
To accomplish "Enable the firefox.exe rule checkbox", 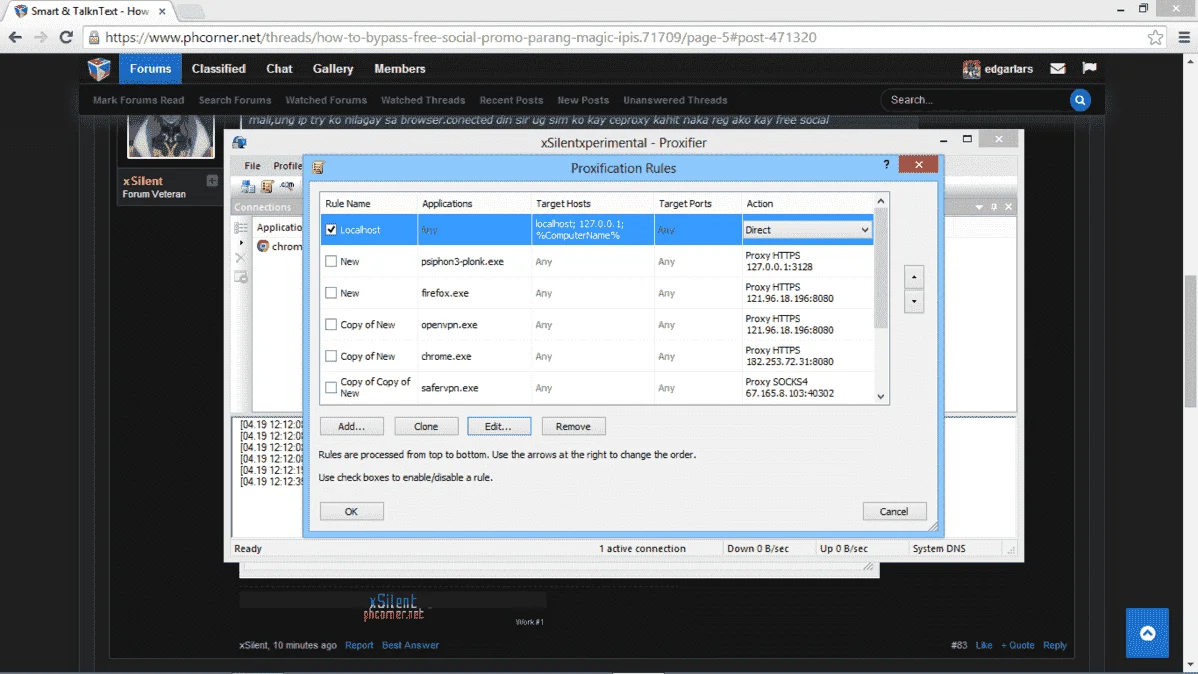I will pyautogui.click(x=331, y=293).
